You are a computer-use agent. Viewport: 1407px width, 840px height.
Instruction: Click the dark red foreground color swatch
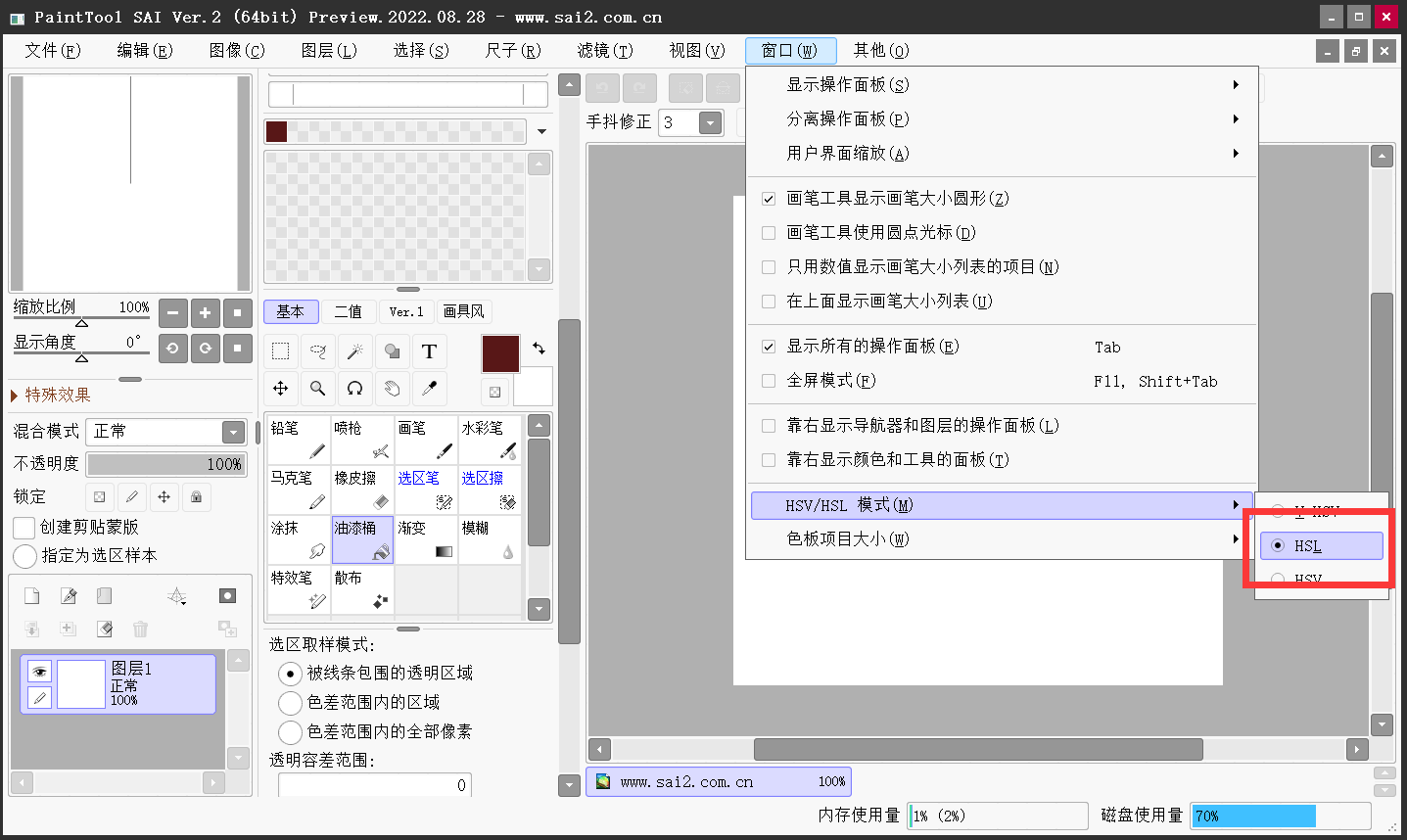pyautogui.click(x=500, y=353)
